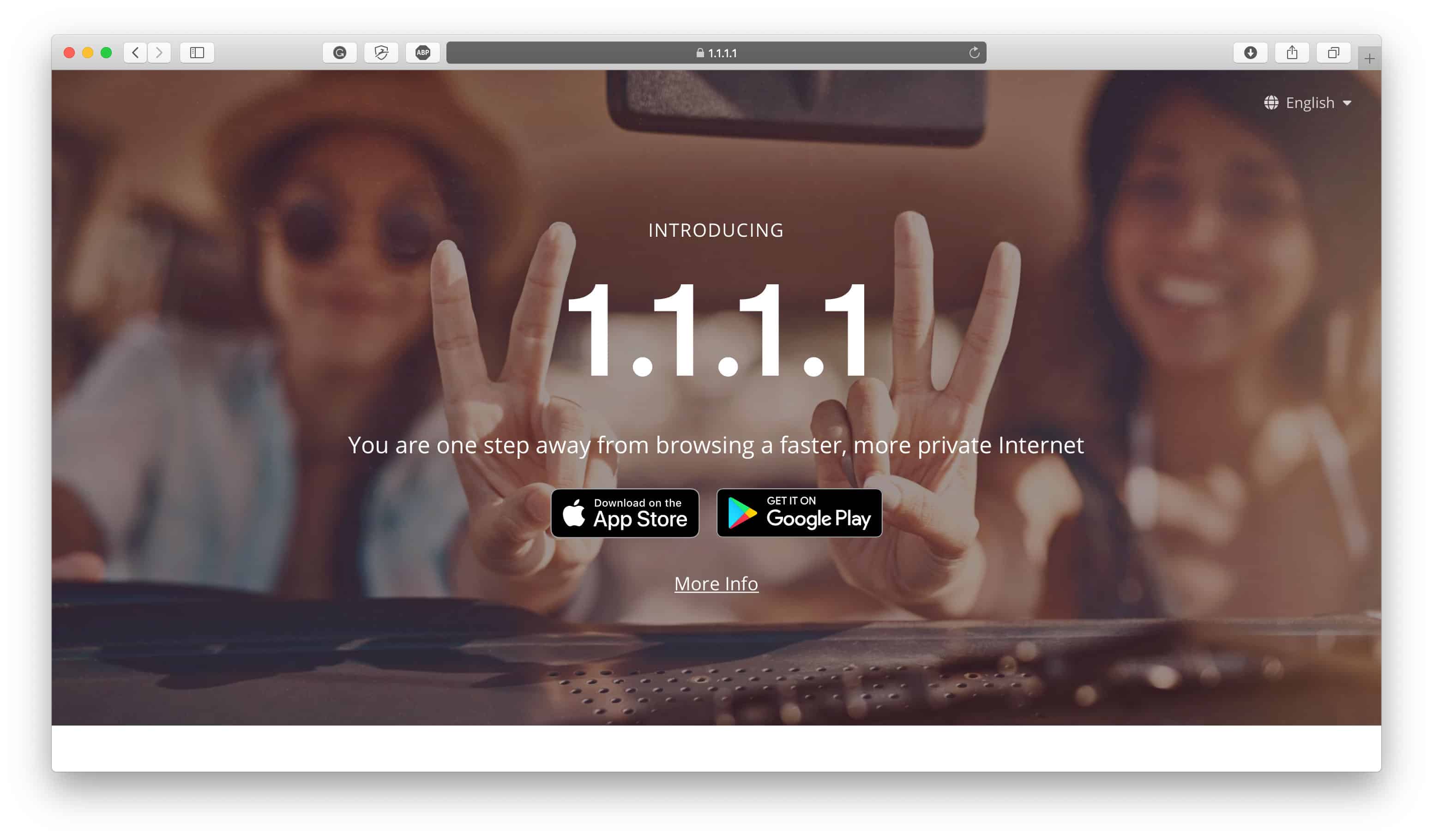Click the share/export icon in toolbar
1433x840 pixels.
1294,52
